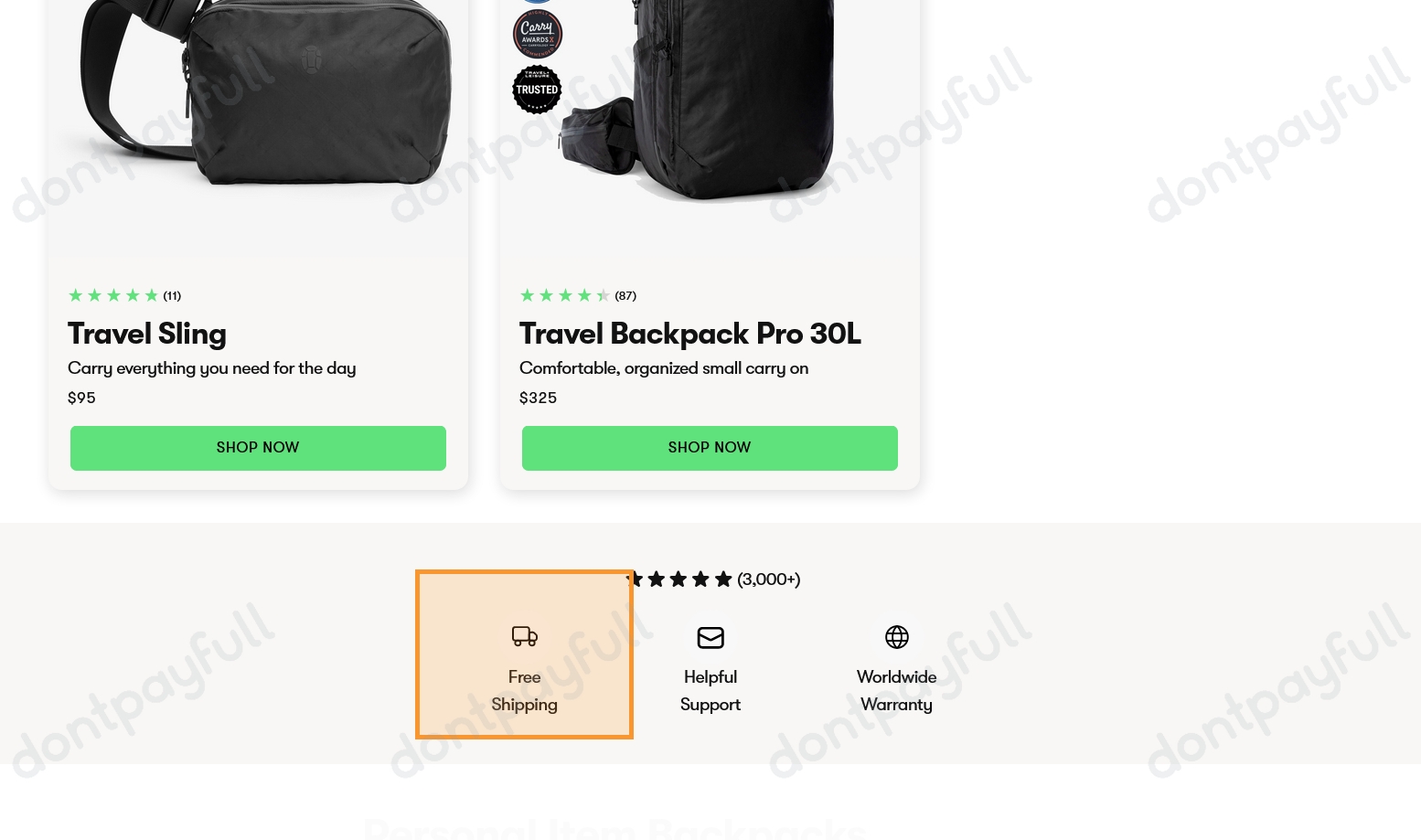Click the Aer logo on the Travel Sling
Screen dimensions: 1421x840
tap(311, 59)
